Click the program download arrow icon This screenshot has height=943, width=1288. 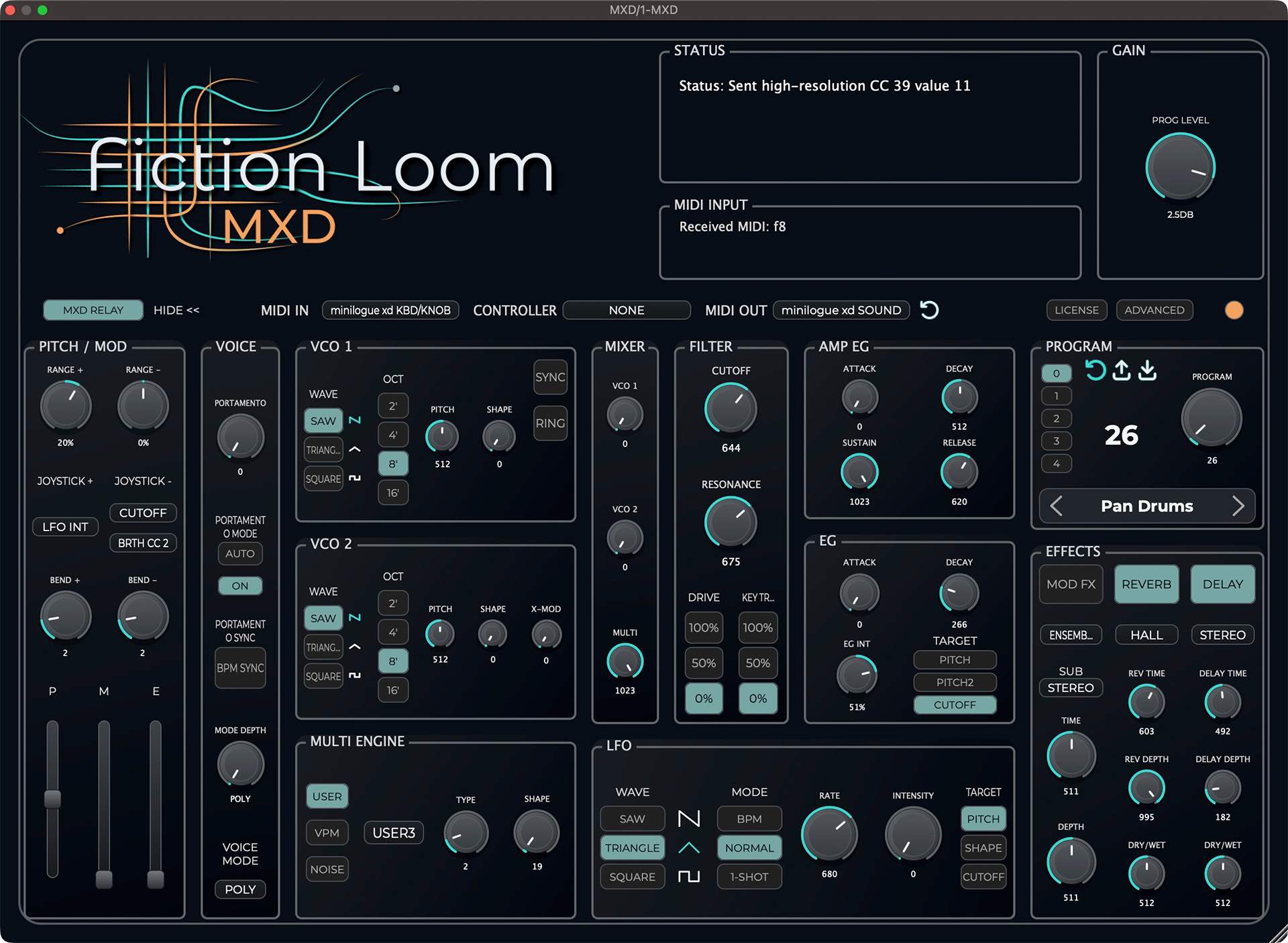pos(1148,370)
